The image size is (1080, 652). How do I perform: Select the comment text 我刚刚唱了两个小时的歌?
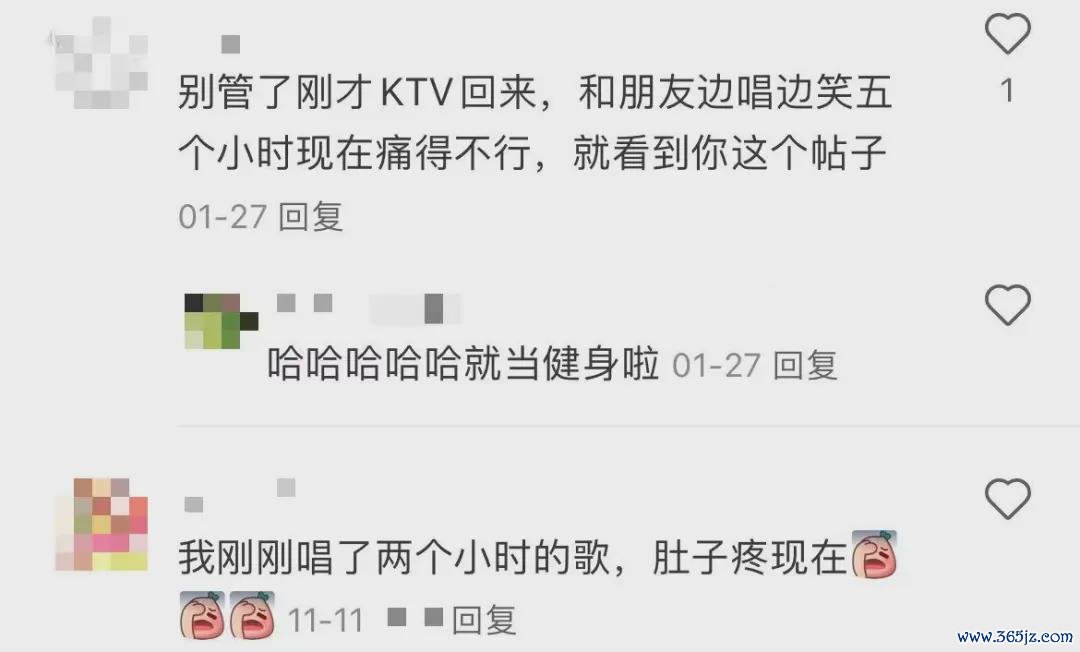point(395,557)
